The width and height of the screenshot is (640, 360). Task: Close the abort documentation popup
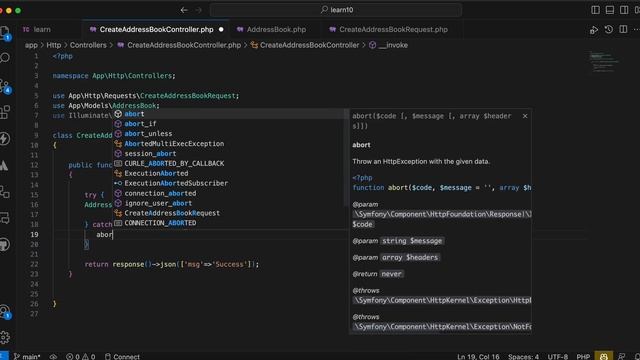point(525,116)
